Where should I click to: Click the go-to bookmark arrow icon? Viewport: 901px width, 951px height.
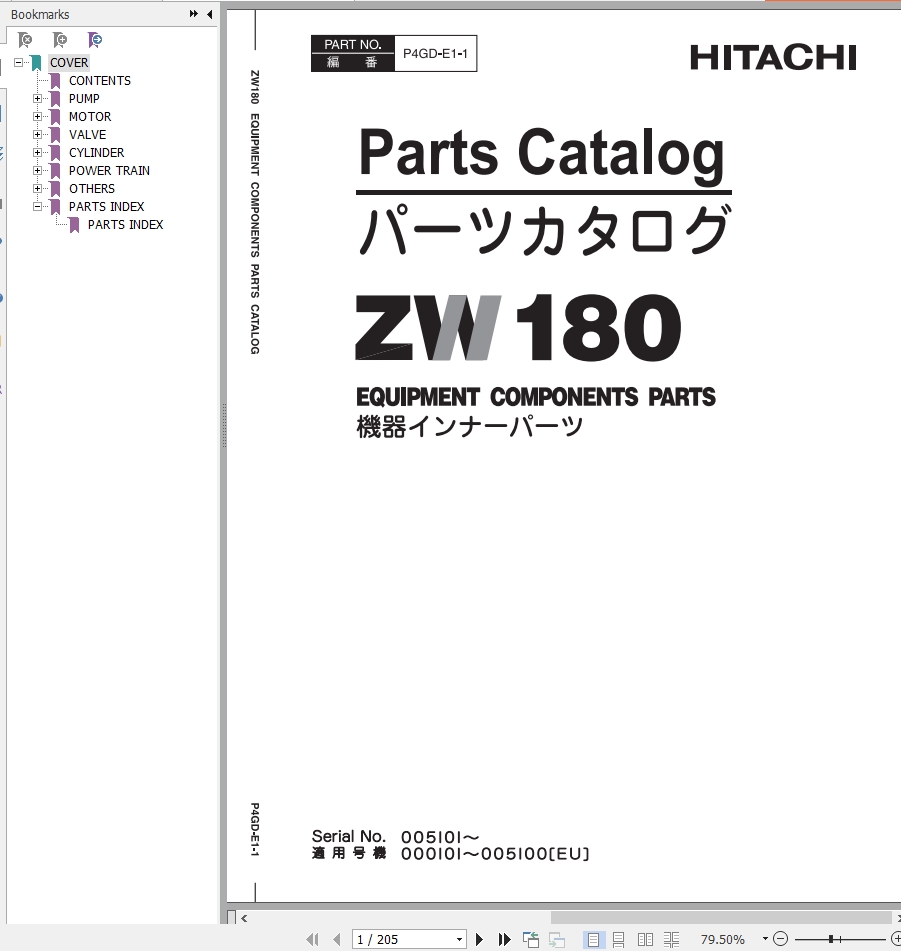point(95,40)
